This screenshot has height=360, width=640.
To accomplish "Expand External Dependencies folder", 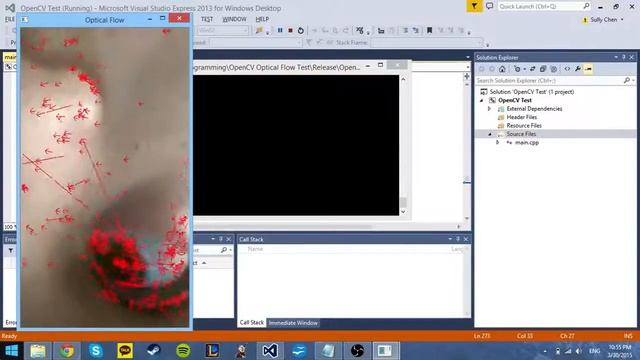I will (489, 109).
